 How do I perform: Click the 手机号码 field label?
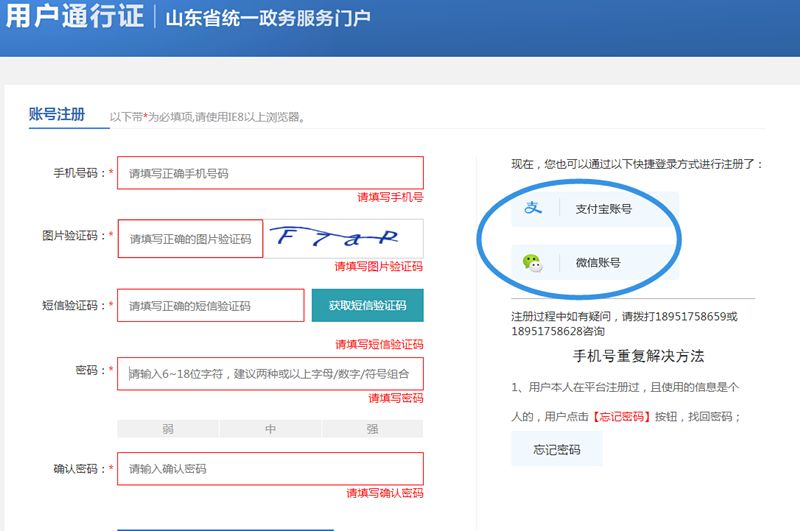(79, 173)
